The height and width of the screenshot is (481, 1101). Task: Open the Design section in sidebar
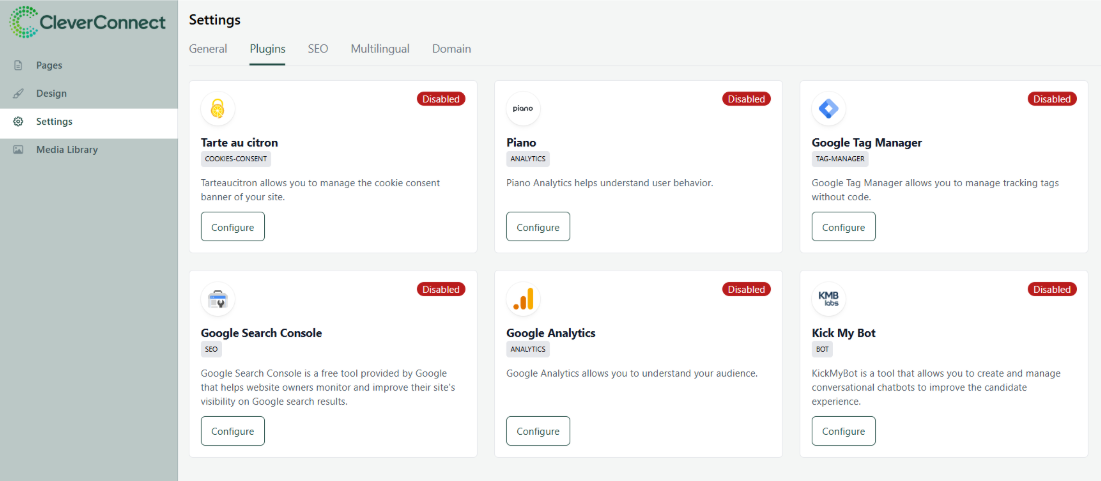tap(51, 93)
